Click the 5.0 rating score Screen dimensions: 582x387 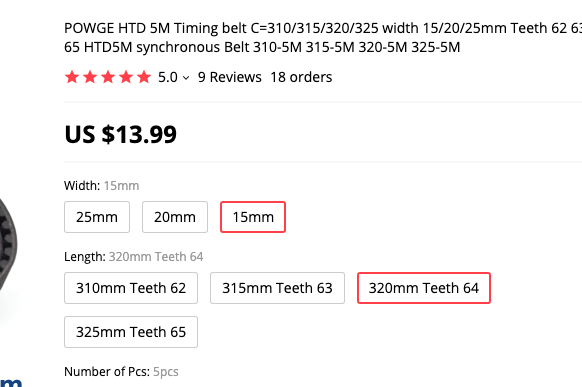coord(168,77)
